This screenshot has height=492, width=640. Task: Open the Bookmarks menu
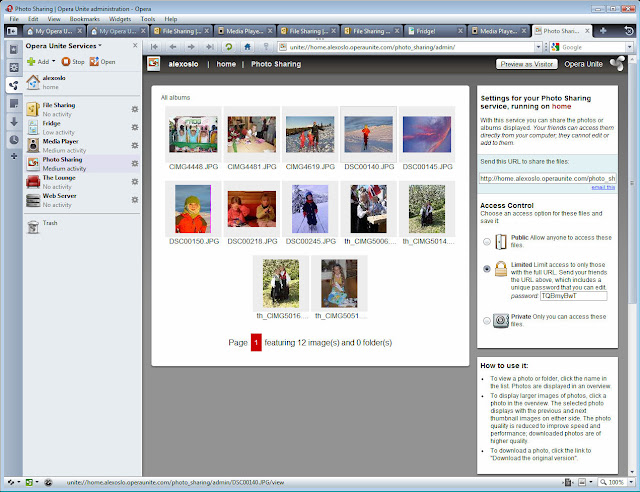click(84, 19)
